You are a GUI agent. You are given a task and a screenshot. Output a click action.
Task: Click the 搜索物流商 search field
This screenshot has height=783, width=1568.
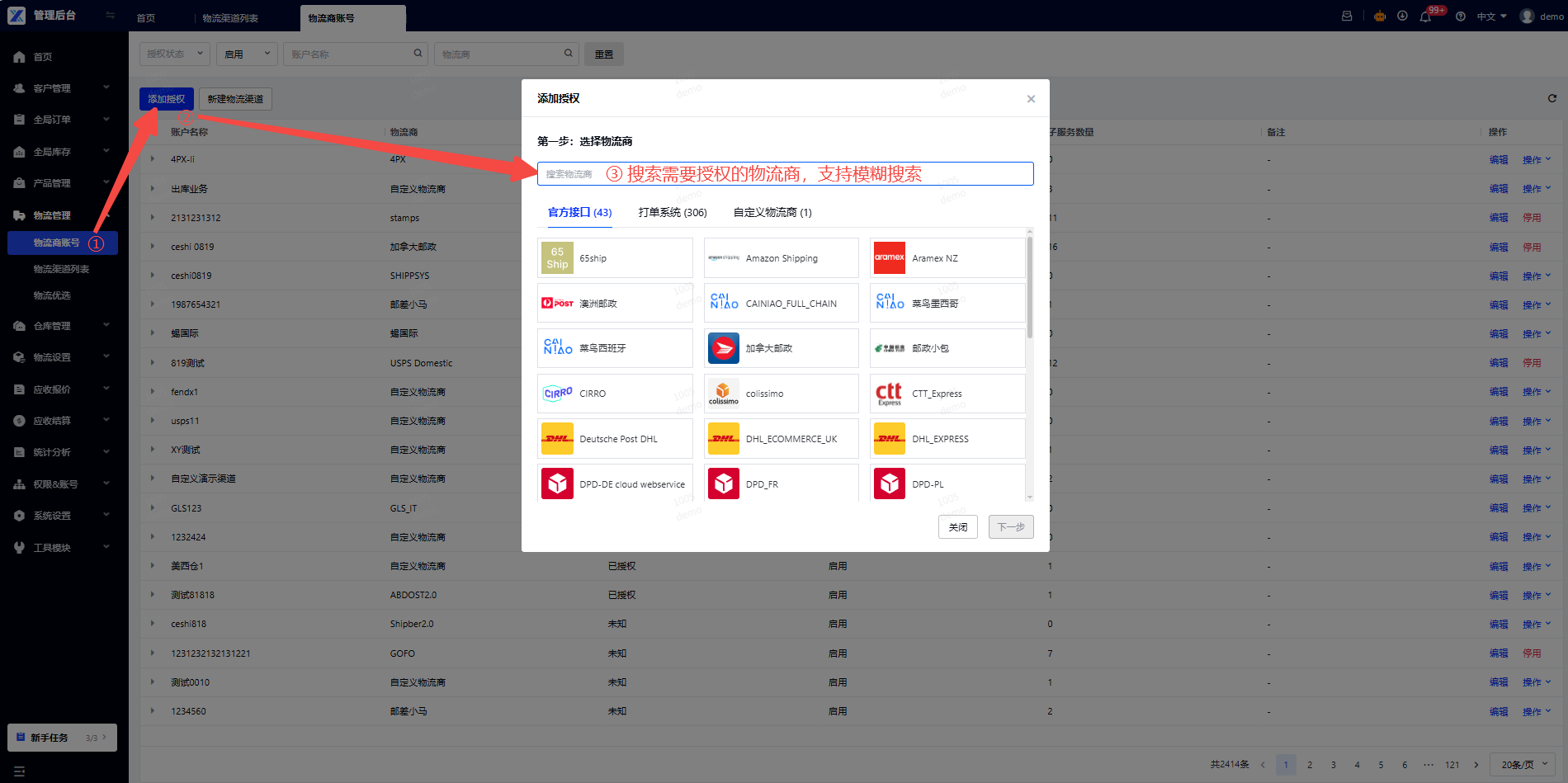785,173
